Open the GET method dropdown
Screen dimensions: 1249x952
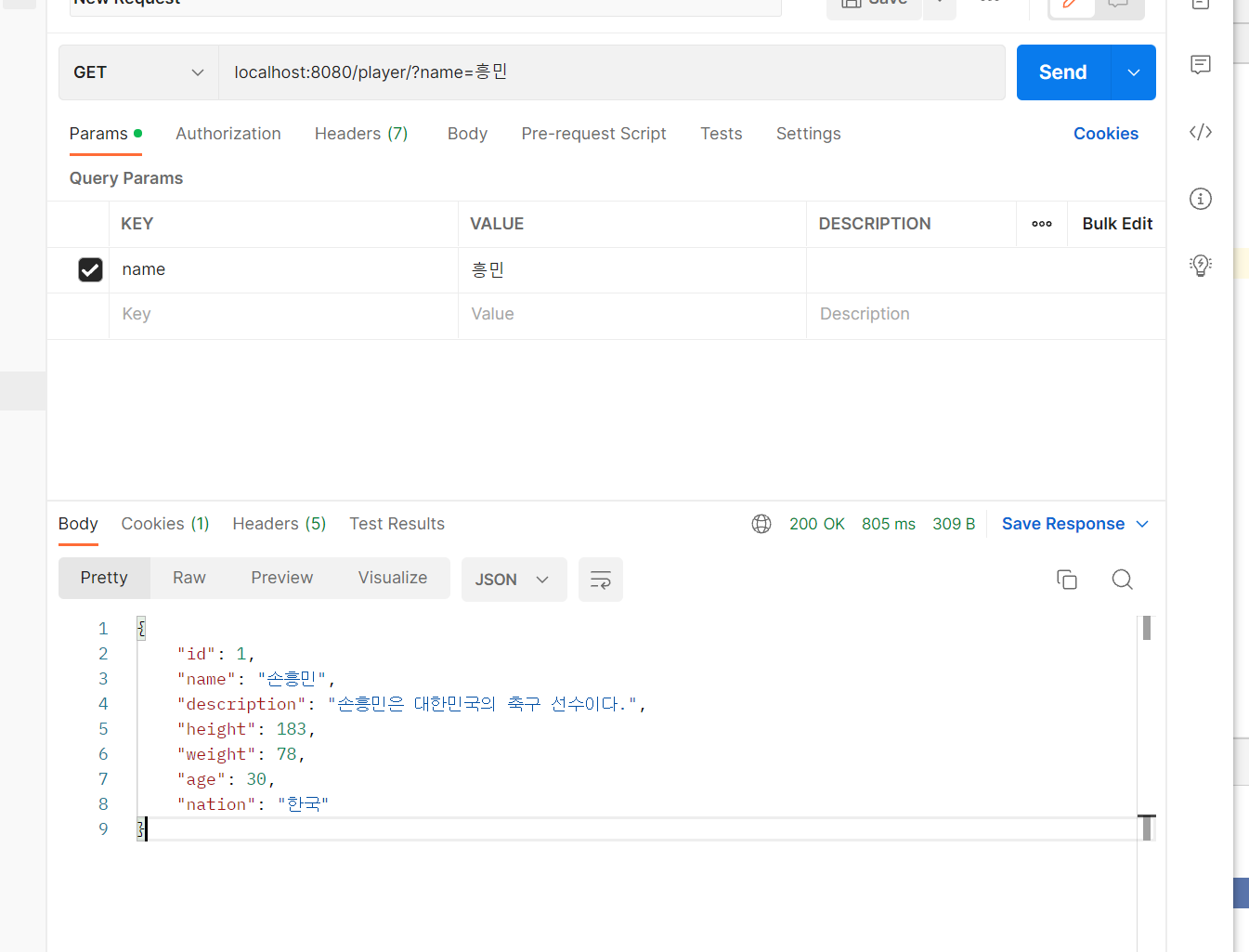coord(138,72)
